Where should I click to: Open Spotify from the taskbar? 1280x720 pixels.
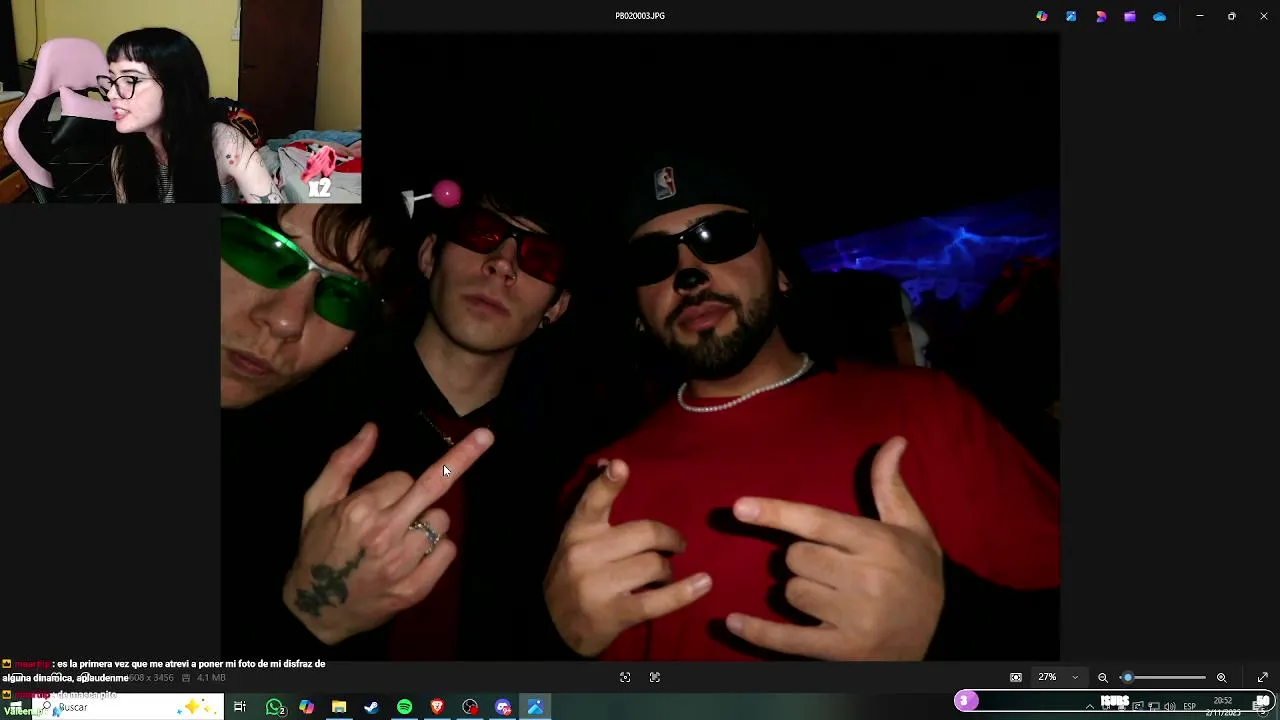pyautogui.click(x=404, y=707)
